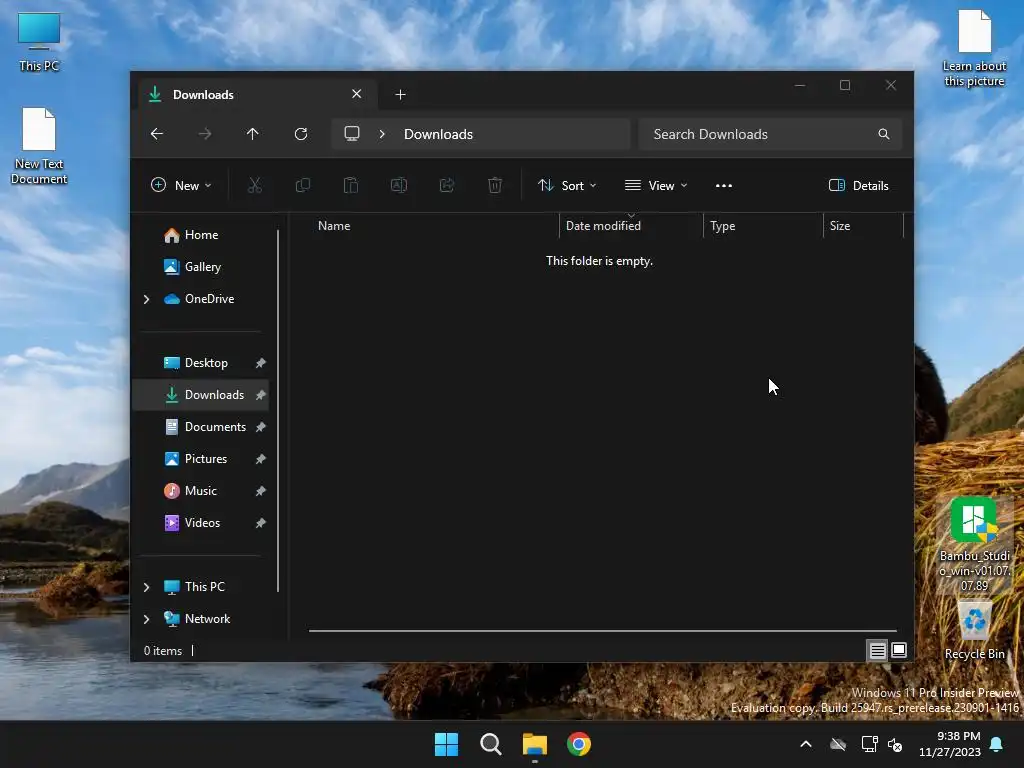Click the Copy icon in toolbar
Image resolution: width=1024 pixels, height=768 pixels.
303,185
